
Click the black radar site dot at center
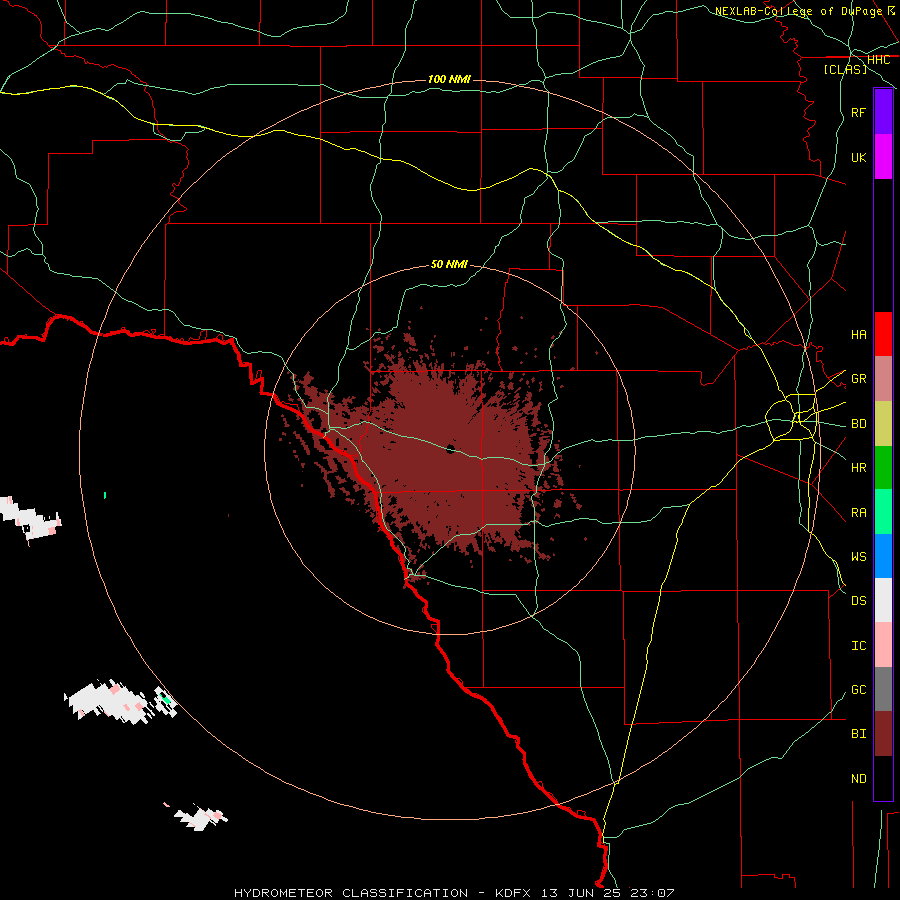451,449
